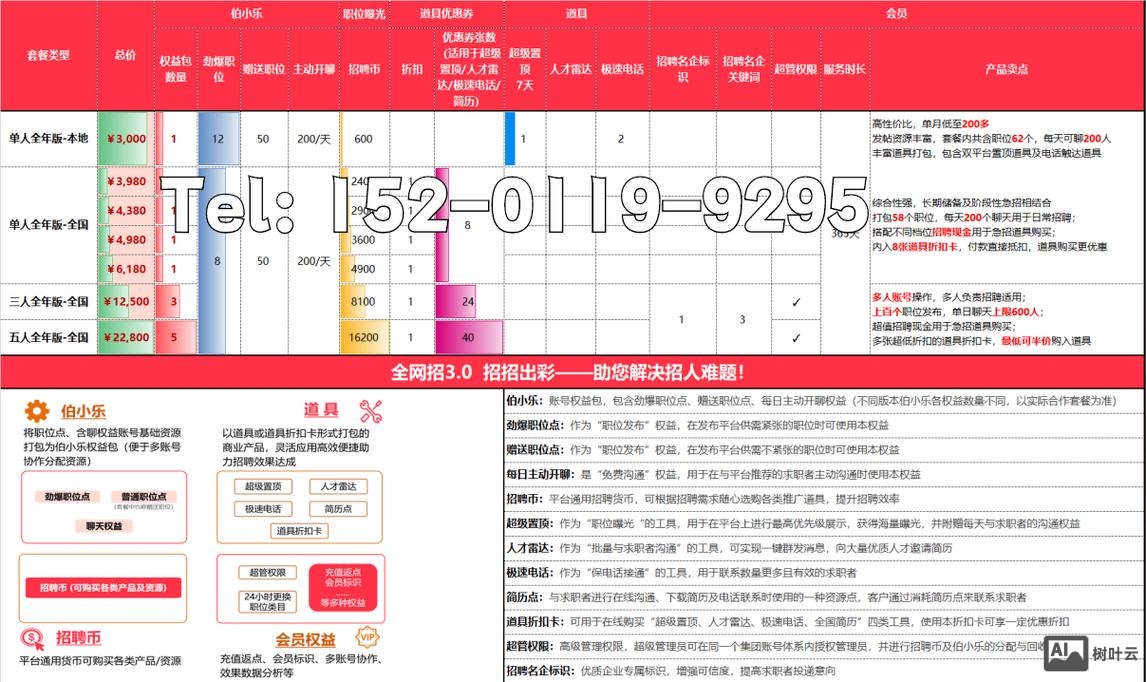Click the 24小时更换职位类目 chip
Image resolution: width=1146 pixels, height=682 pixels.
pyautogui.click(x=266, y=599)
